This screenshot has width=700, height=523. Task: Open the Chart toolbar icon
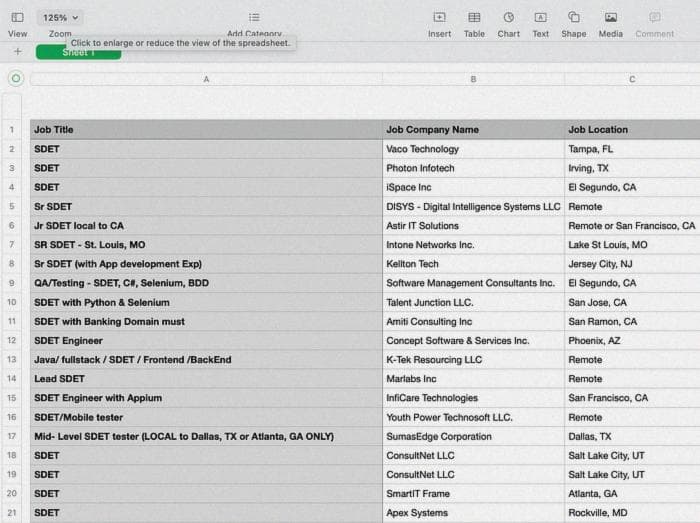click(x=508, y=17)
